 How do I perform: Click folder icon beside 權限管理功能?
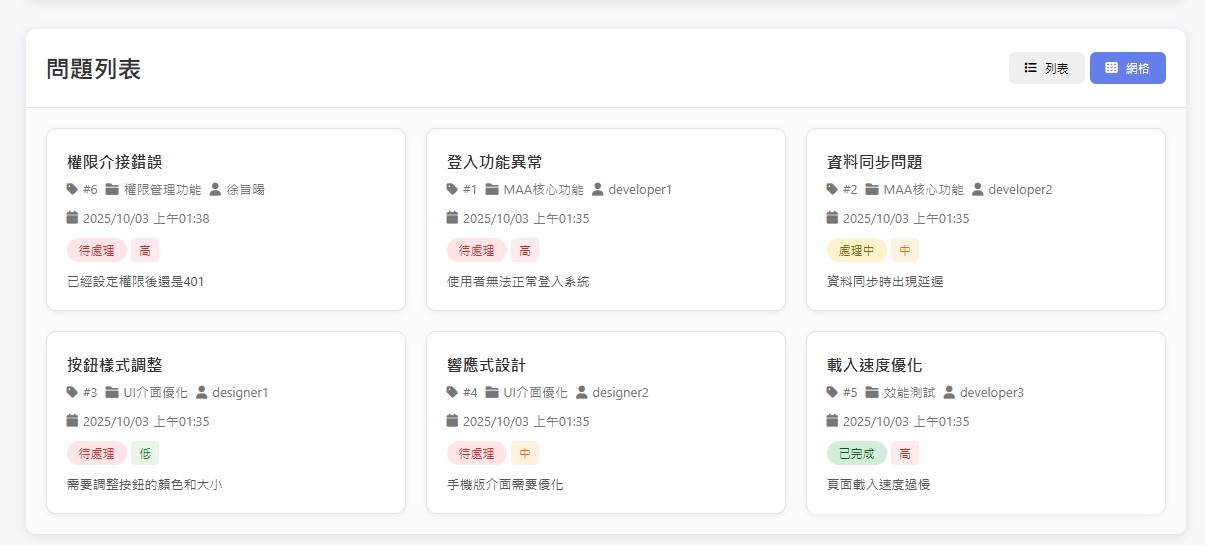point(112,189)
